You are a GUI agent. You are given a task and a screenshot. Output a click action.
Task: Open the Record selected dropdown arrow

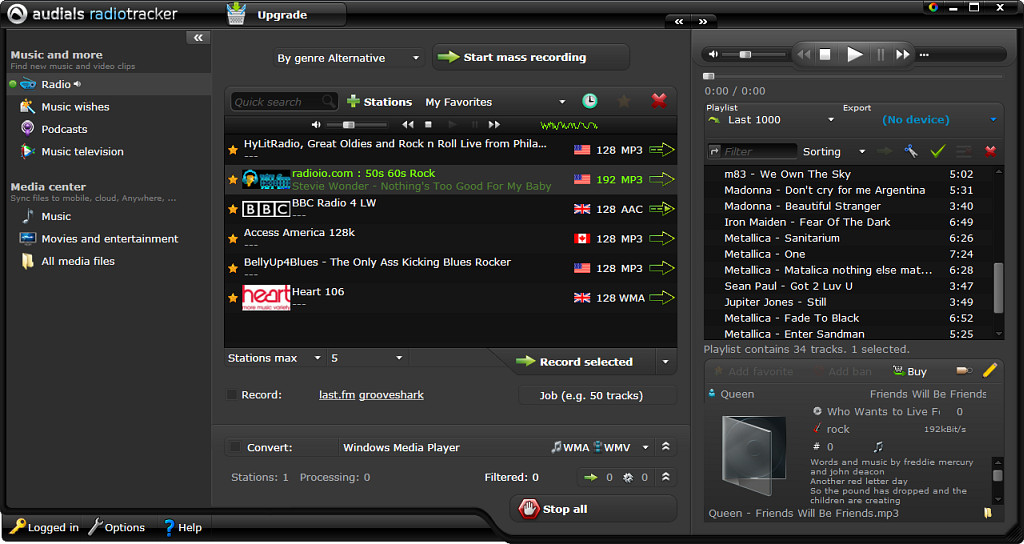click(665, 362)
